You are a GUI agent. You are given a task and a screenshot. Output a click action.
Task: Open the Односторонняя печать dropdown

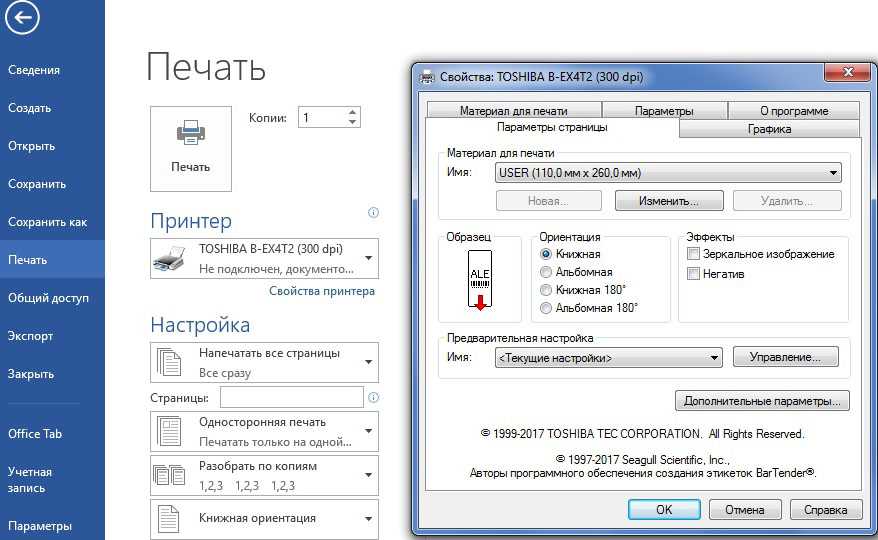264,431
